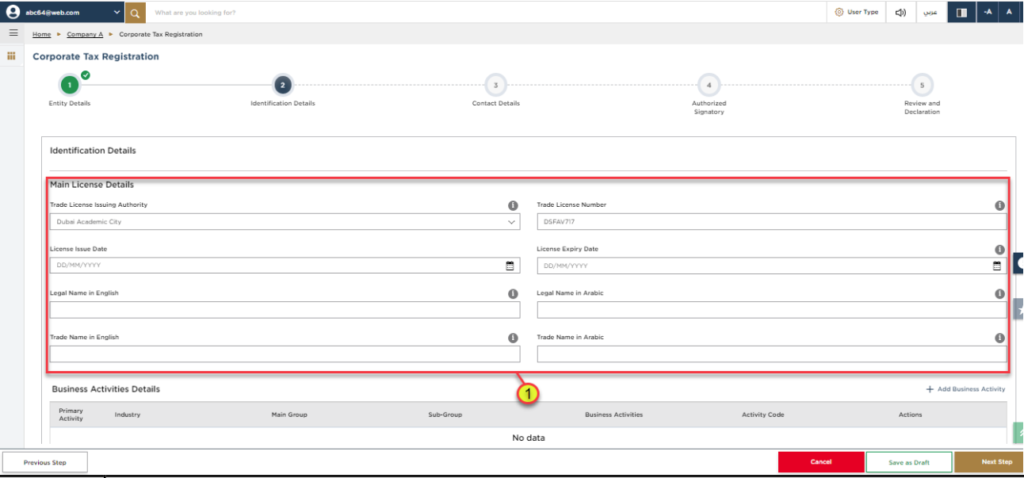Open calendar picker for License Expiry Date
1024x478 pixels.
coord(997,266)
